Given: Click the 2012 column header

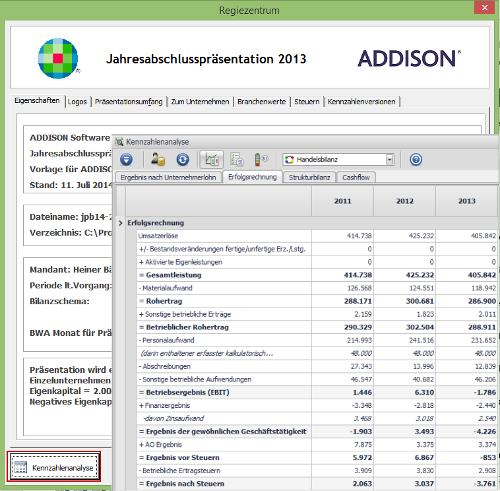Looking at the screenshot, I should point(404,201).
